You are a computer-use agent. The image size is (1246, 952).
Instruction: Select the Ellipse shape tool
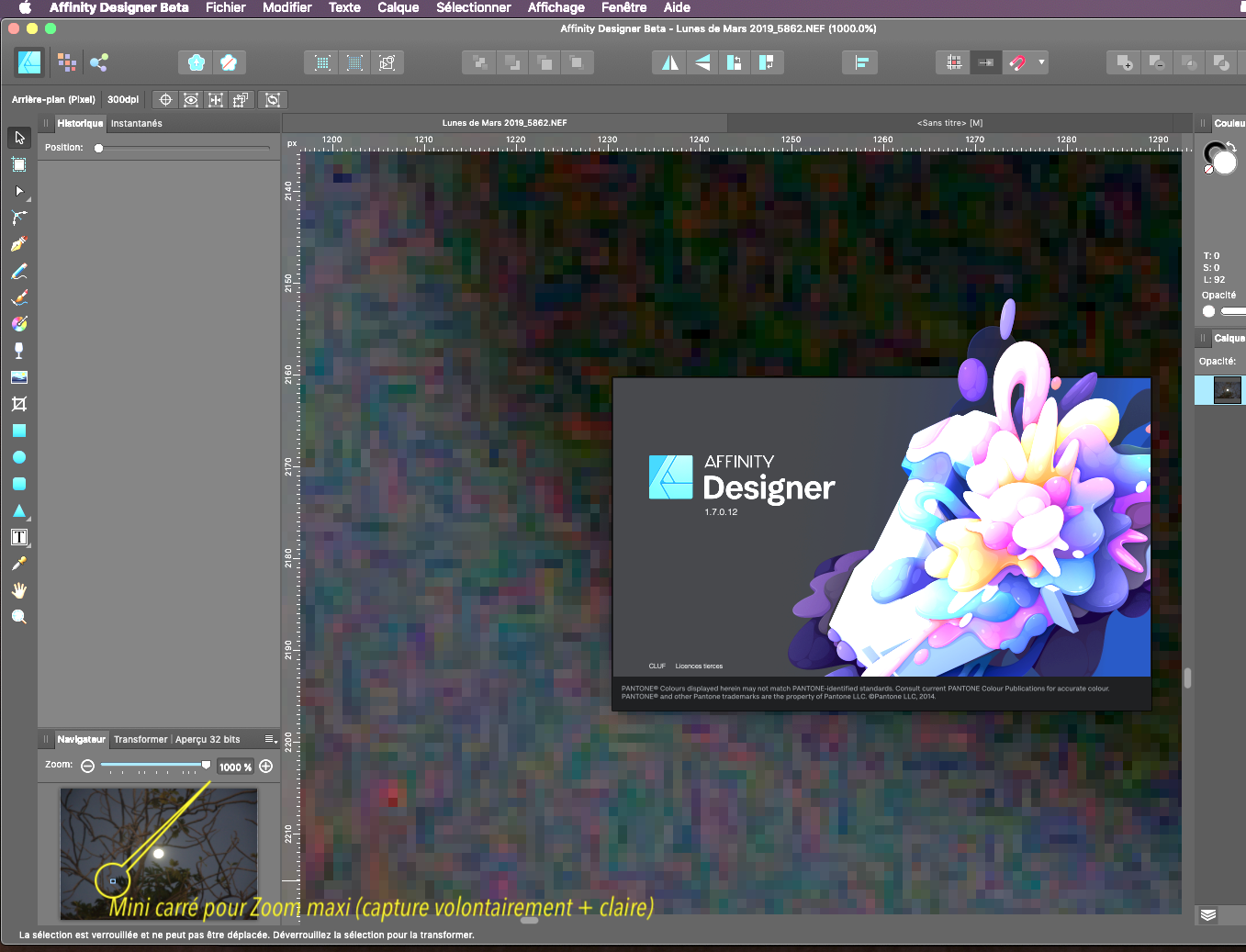19,457
